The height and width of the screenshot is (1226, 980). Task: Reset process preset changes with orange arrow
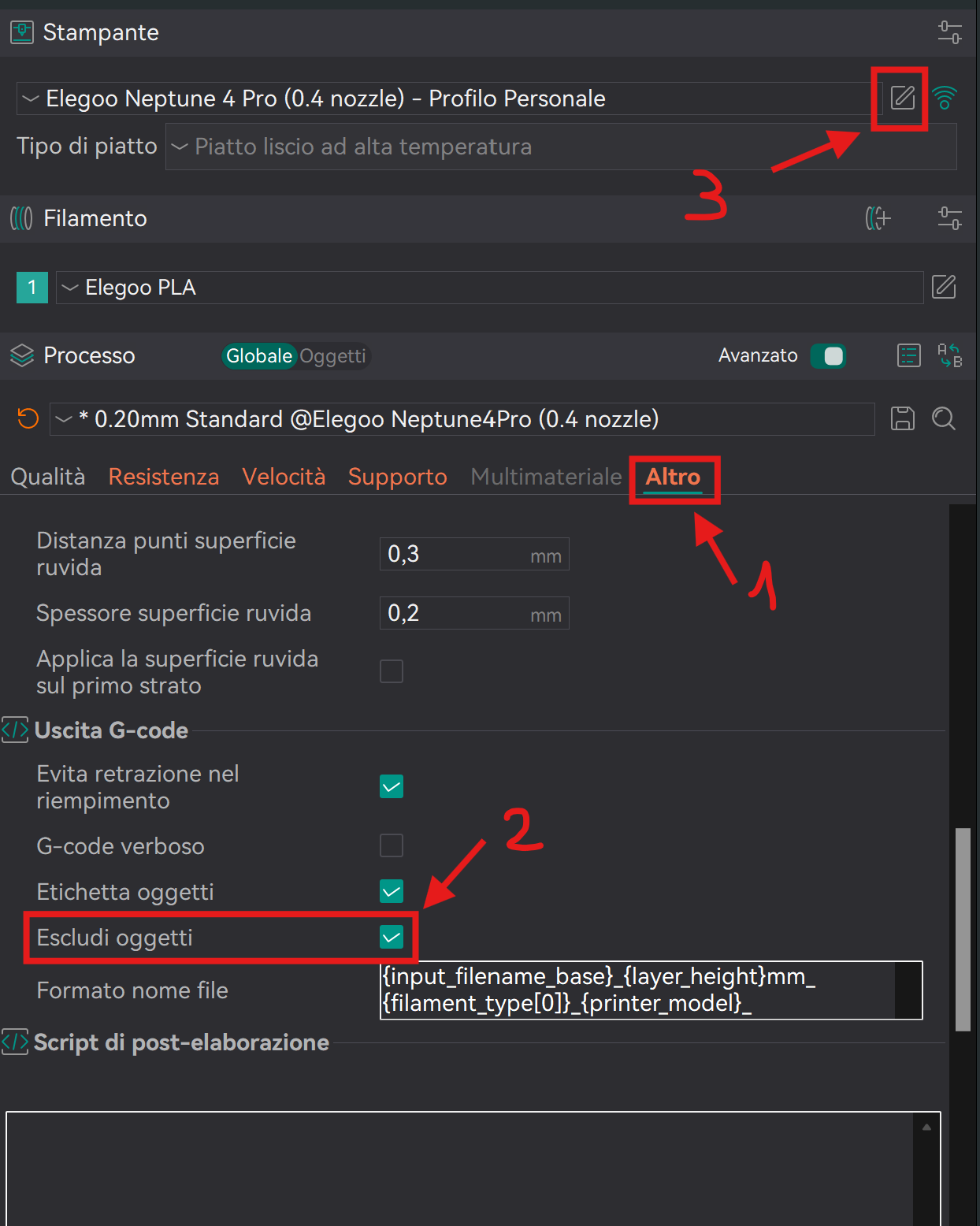point(28,418)
